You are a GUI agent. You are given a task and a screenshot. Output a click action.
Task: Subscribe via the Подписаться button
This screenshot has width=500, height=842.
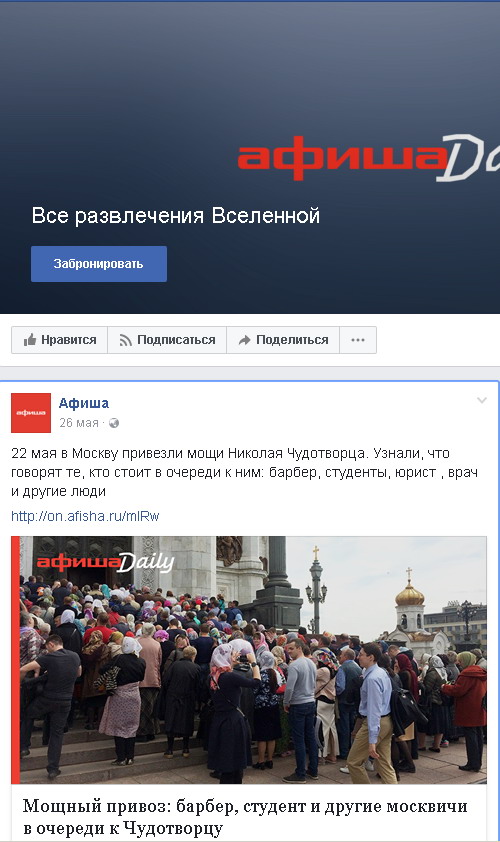click(x=167, y=340)
